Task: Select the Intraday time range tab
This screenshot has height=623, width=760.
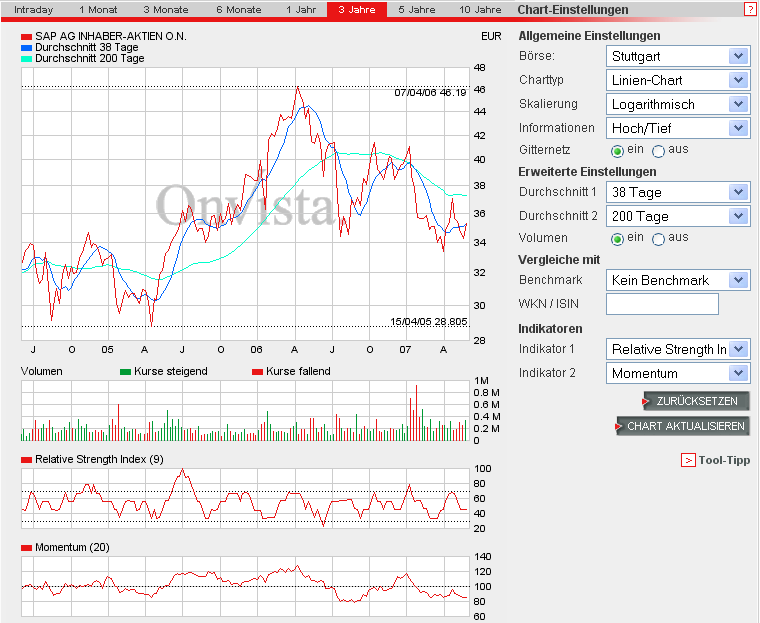Action: pos(34,9)
